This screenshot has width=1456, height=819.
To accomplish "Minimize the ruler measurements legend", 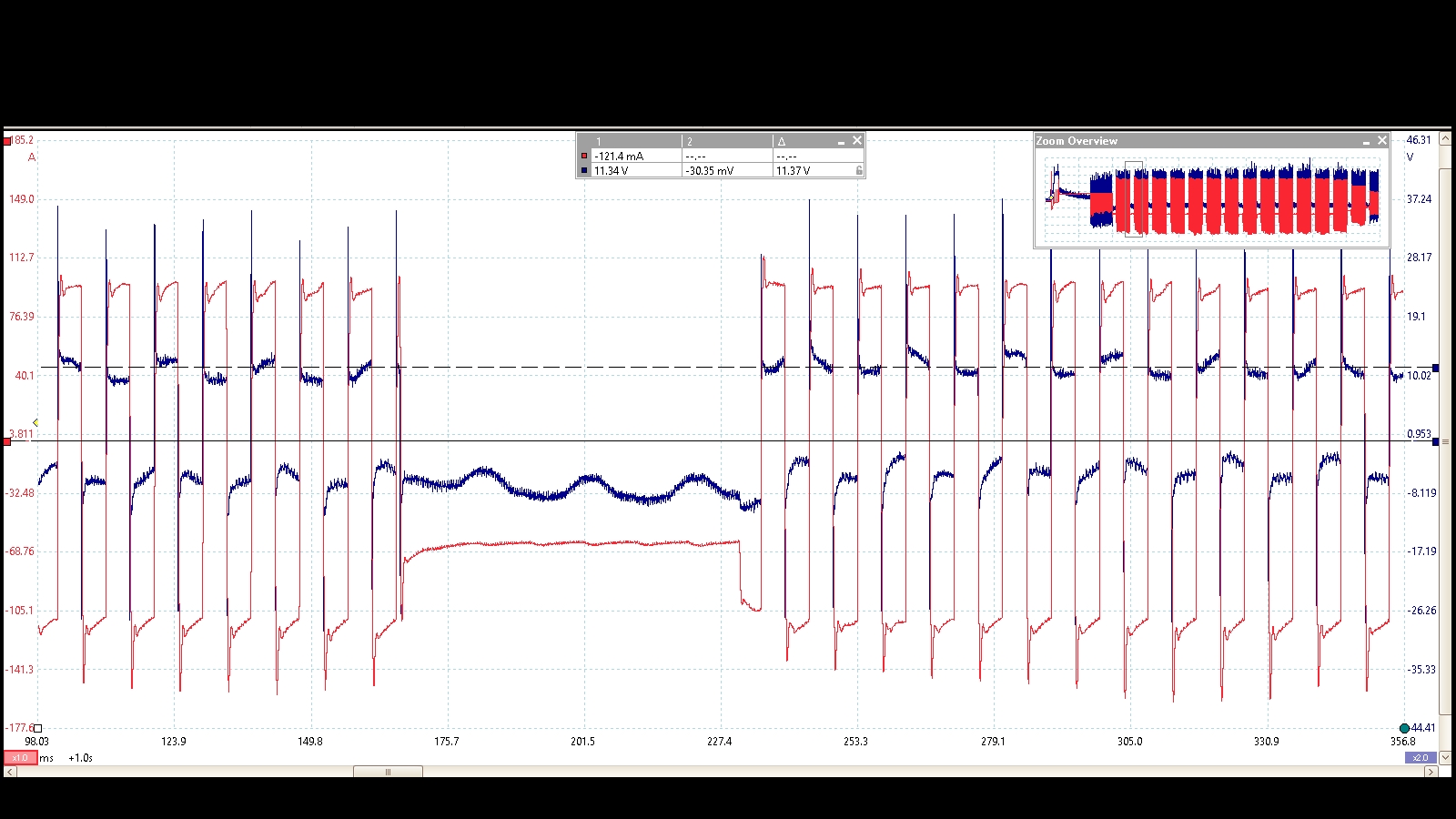I will tap(841, 141).
